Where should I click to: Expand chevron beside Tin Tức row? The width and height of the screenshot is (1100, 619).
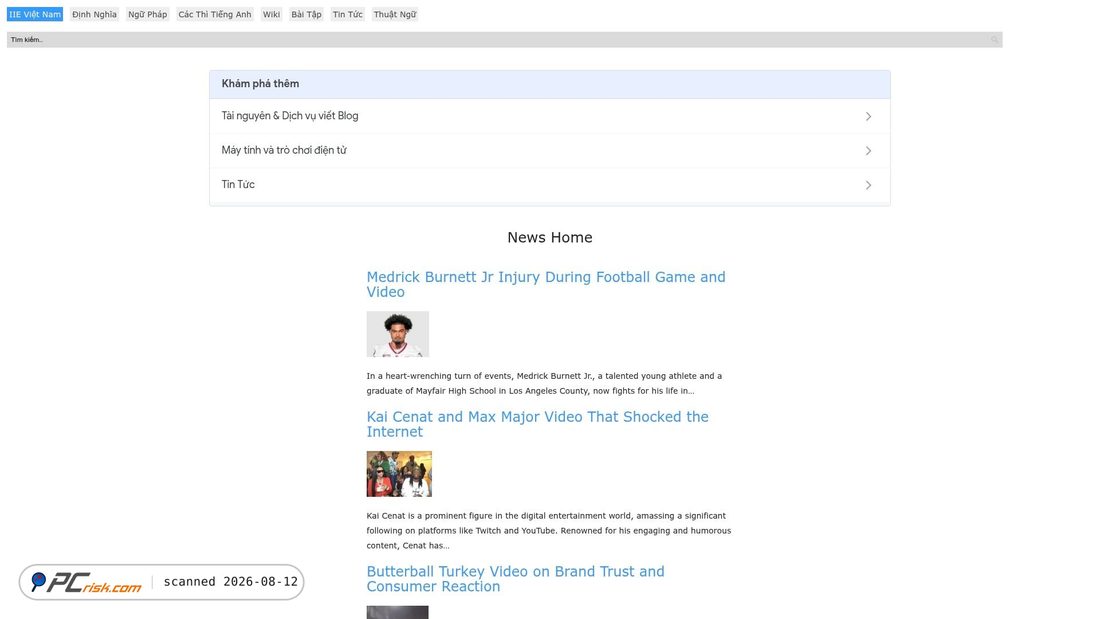pos(868,185)
